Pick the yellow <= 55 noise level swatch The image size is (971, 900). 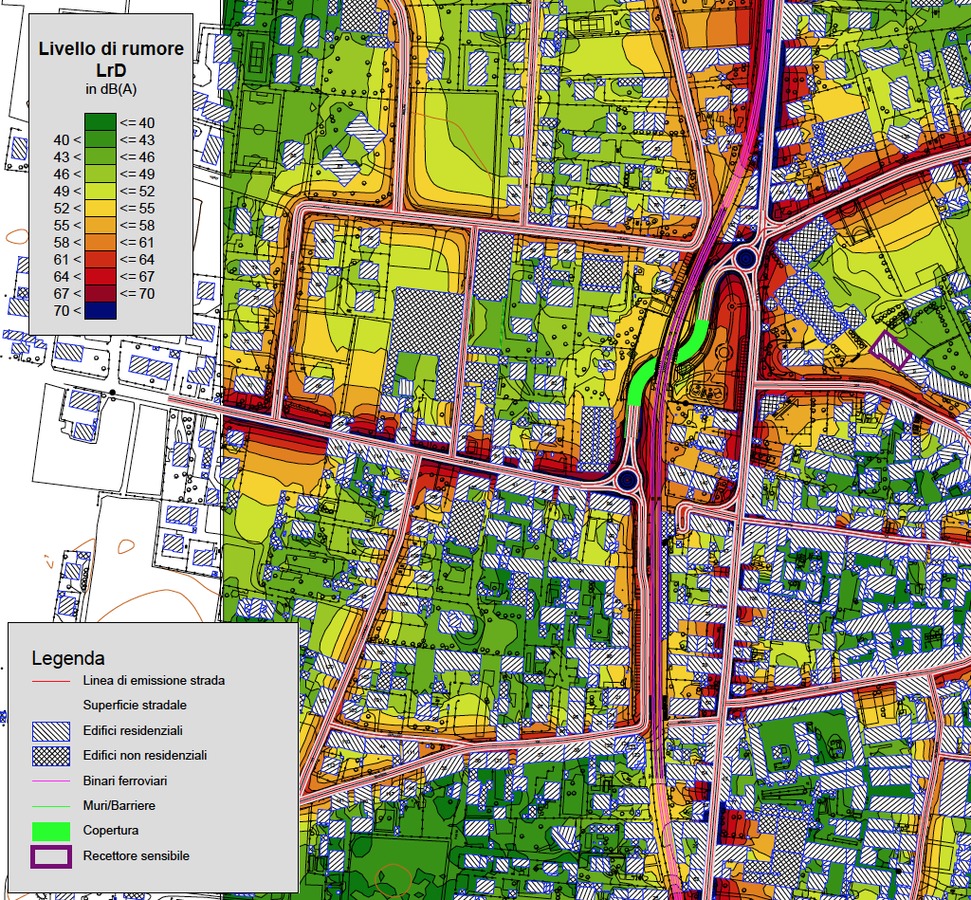point(100,208)
